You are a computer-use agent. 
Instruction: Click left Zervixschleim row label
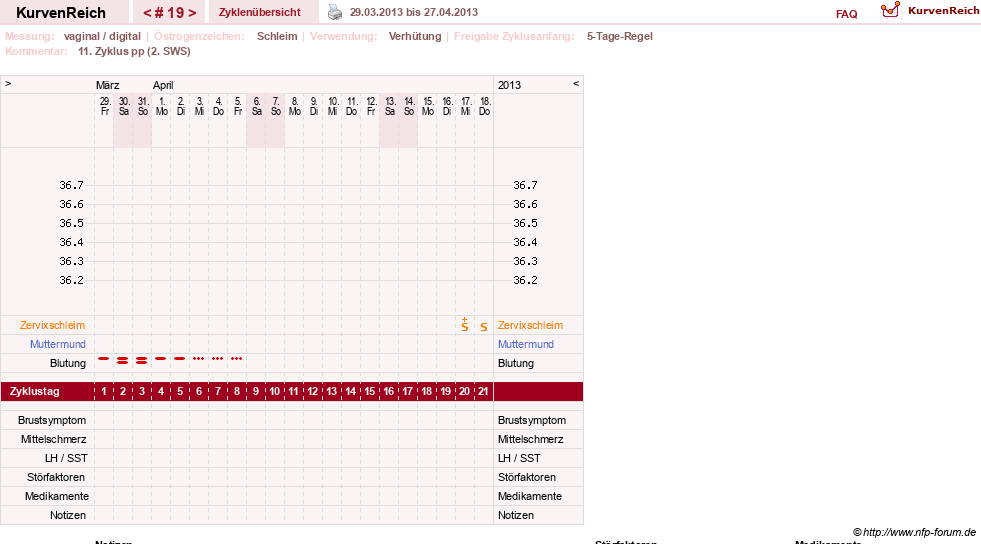53,325
